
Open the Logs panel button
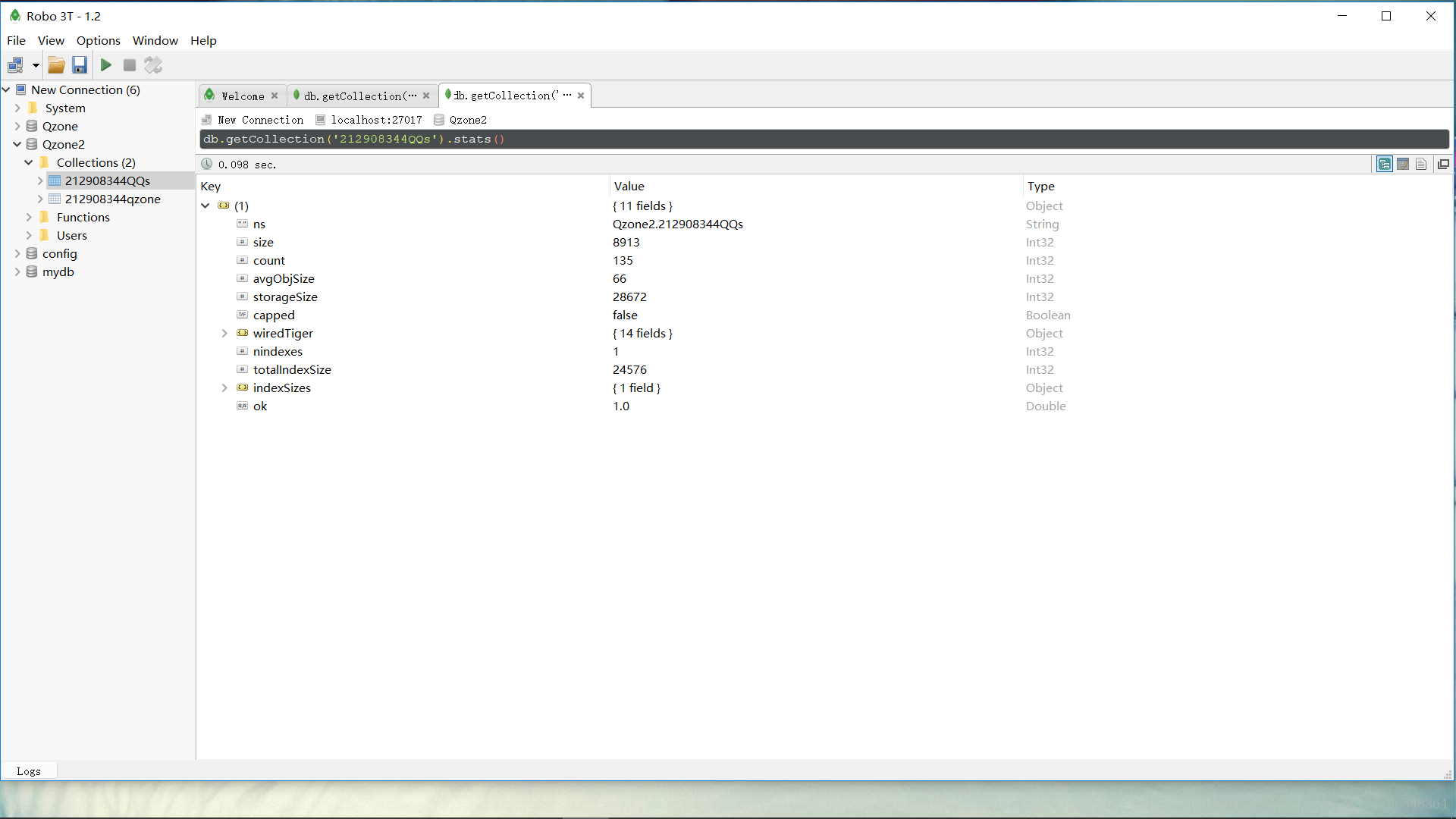tap(29, 771)
